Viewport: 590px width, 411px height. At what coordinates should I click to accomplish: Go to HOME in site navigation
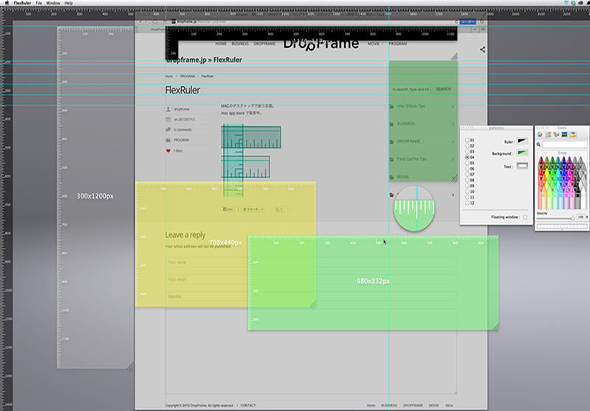click(x=221, y=44)
